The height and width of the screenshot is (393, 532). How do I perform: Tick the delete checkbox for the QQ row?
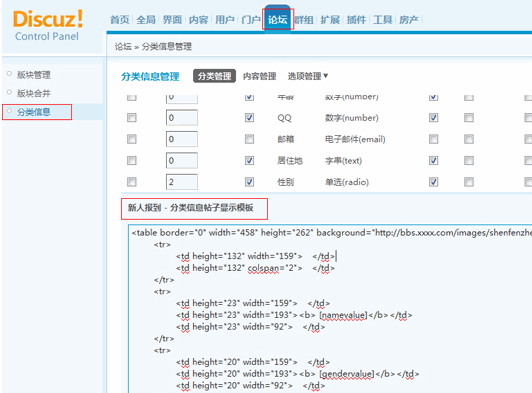[132, 118]
